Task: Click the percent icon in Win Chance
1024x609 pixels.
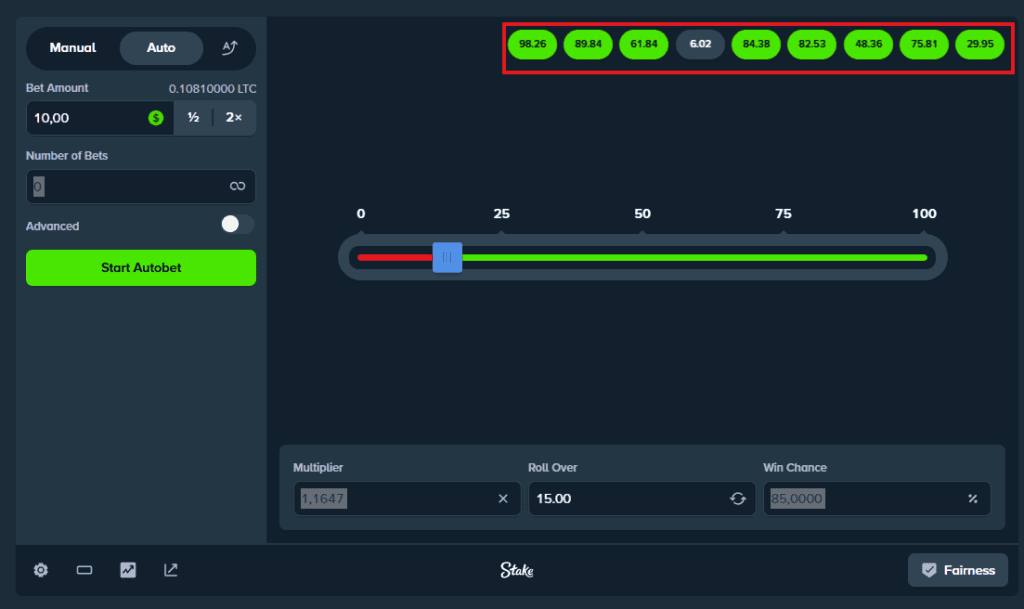Action: [x=972, y=498]
